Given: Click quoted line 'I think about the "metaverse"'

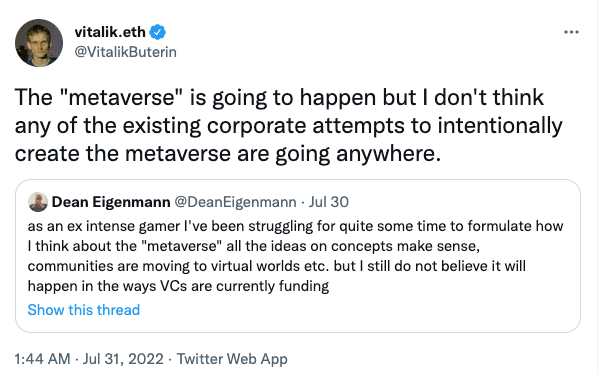Looking at the screenshot, I should click(x=253, y=246).
